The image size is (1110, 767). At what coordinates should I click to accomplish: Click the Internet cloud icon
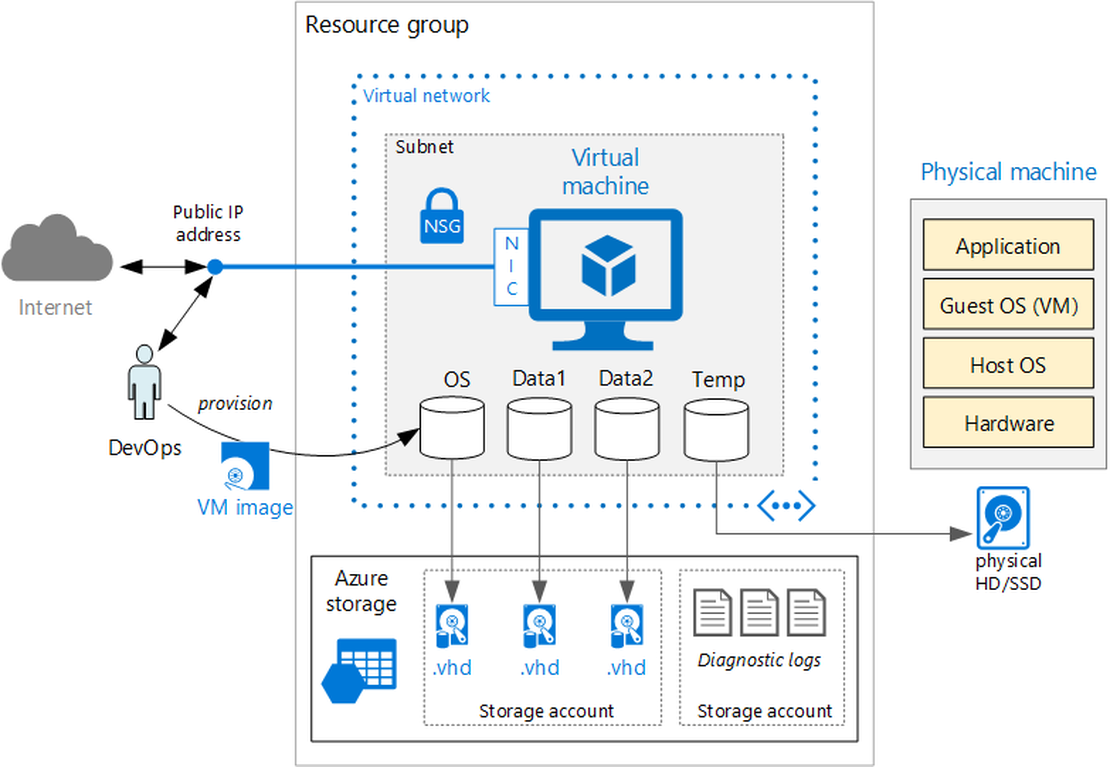click(x=55, y=254)
